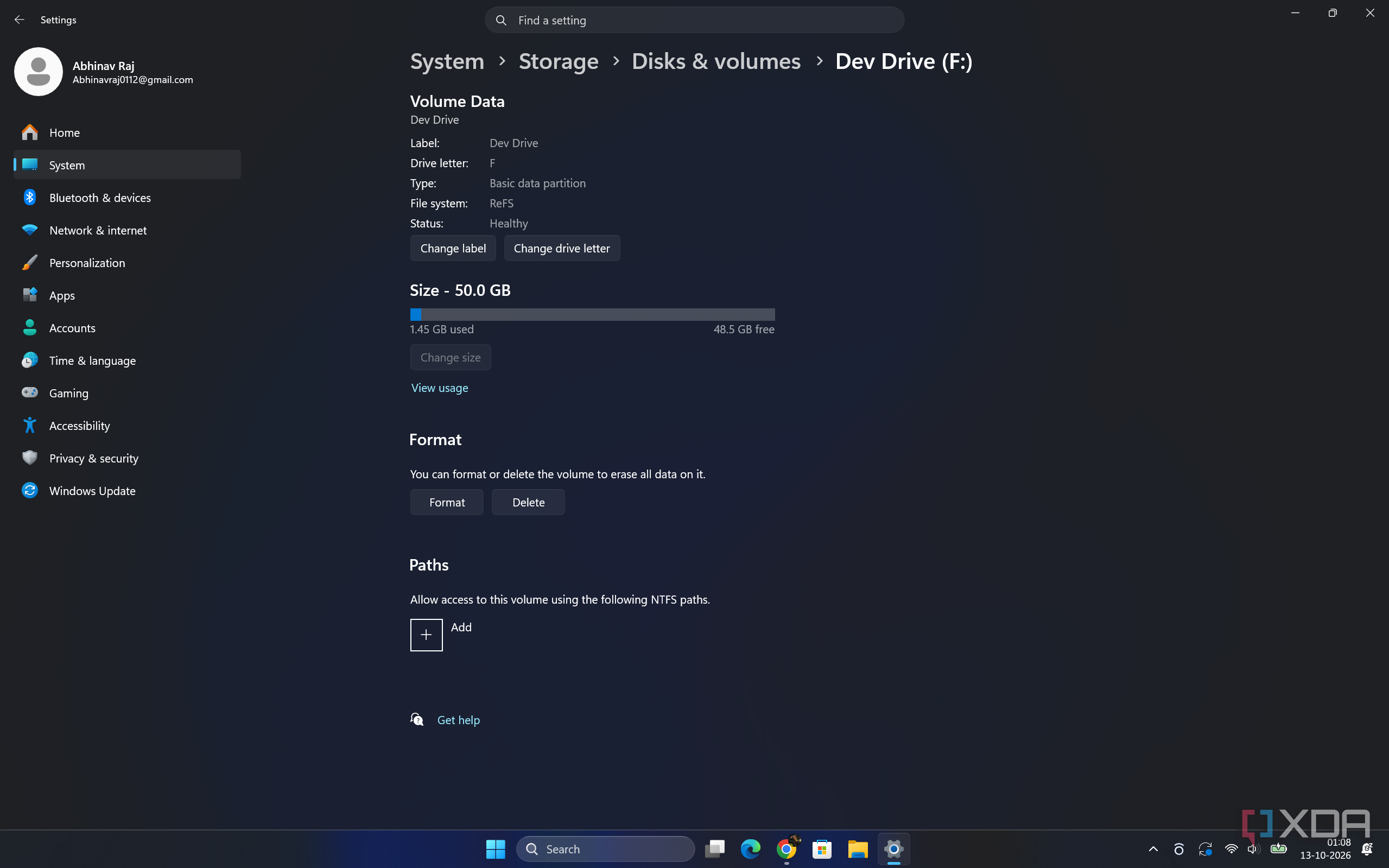The height and width of the screenshot is (868, 1389).
Task: Launch Microsoft Edge from the taskbar
Action: click(x=750, y=849)
